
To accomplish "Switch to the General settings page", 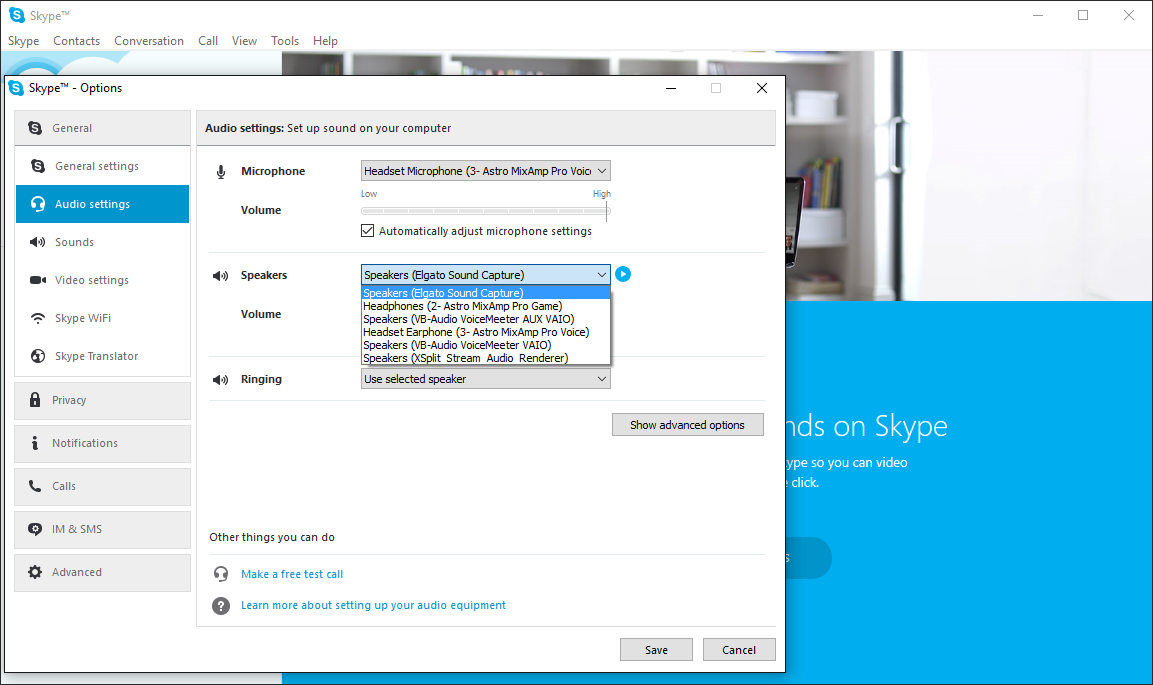I will click(102, 166).
